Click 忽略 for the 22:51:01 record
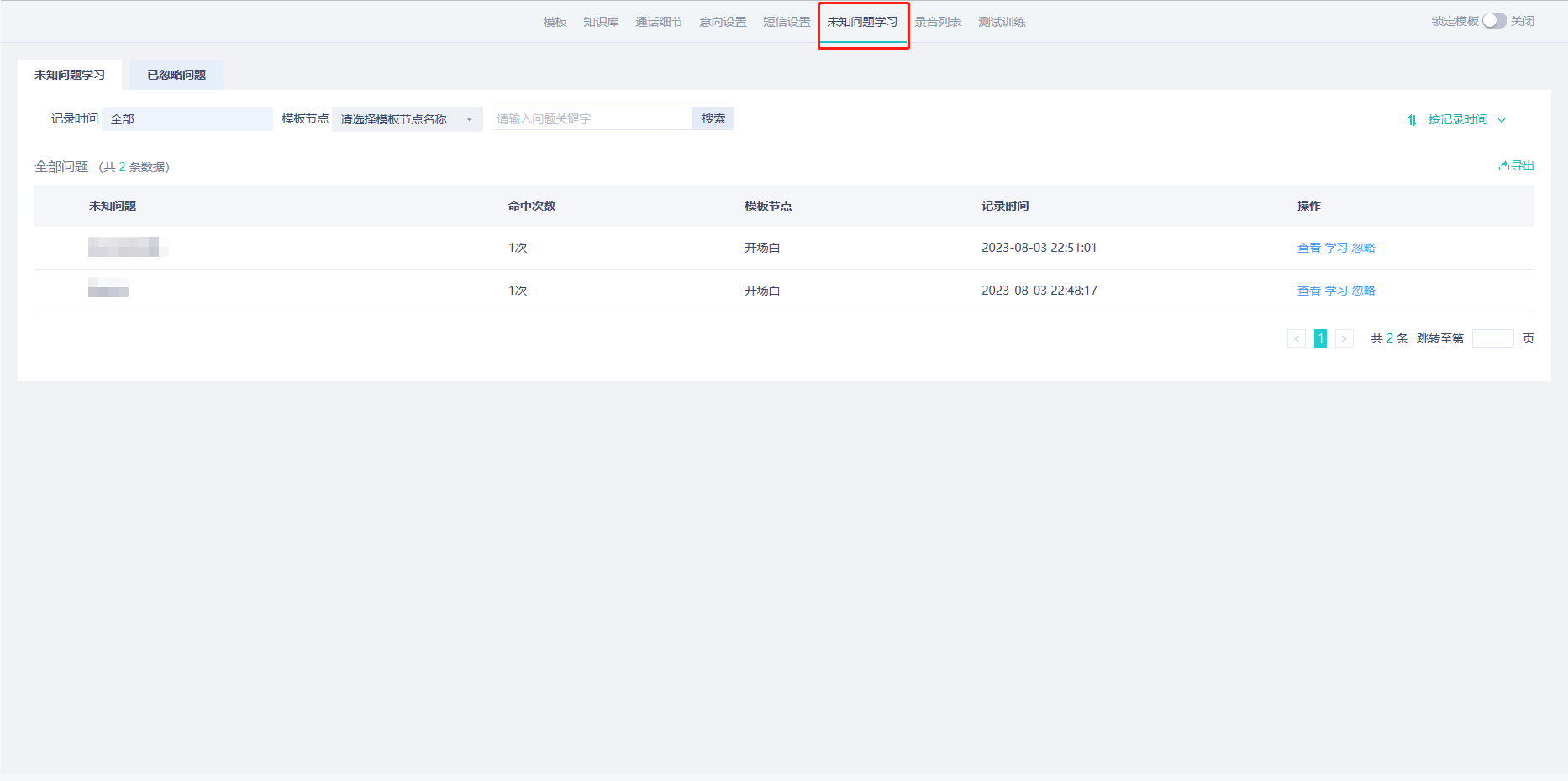The height and width of the screenshot is (781, 1568). click(x=1364, y=248)
